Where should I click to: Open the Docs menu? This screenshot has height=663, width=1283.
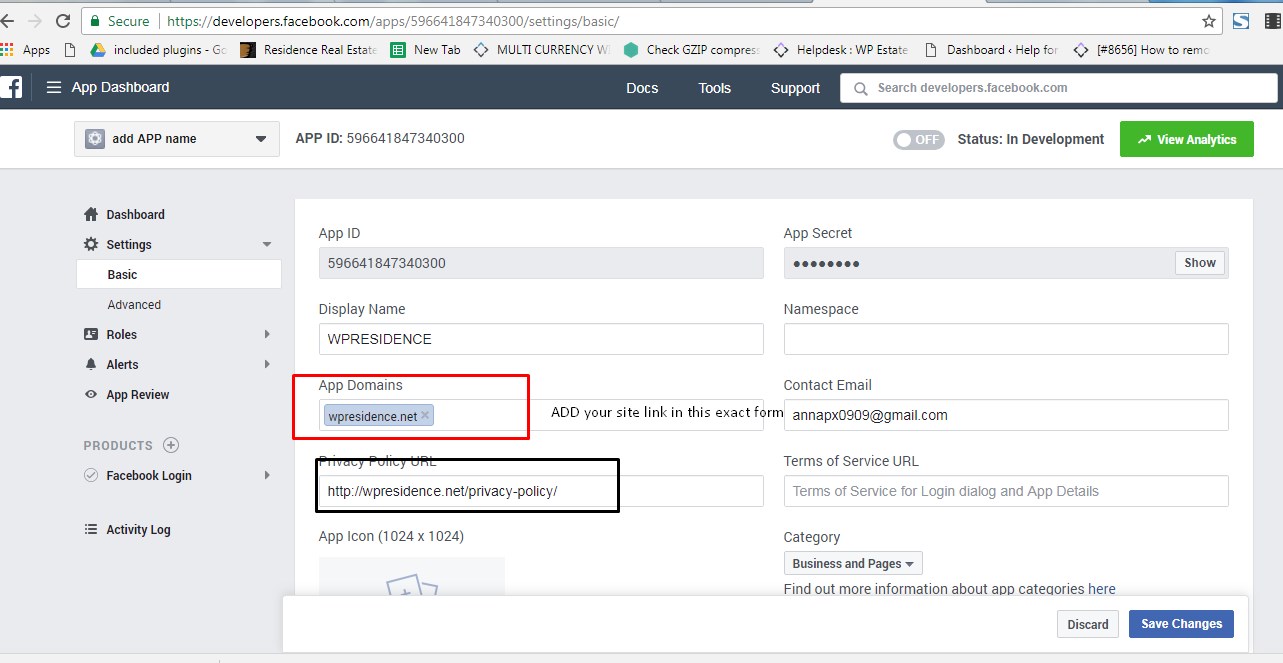click(x=642, y=88)
